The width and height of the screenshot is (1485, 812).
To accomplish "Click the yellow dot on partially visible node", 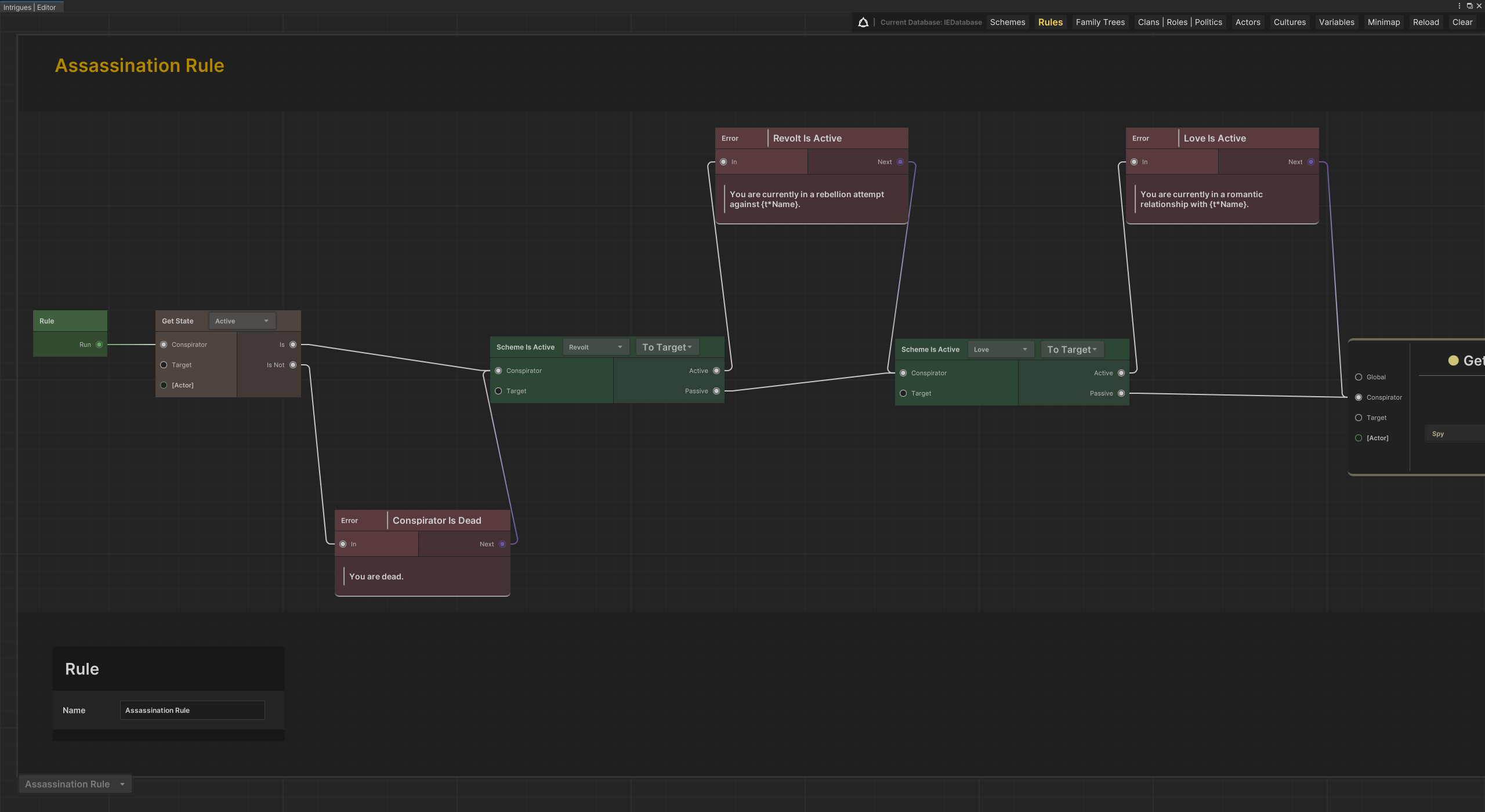I will (x=1453, y=360).
